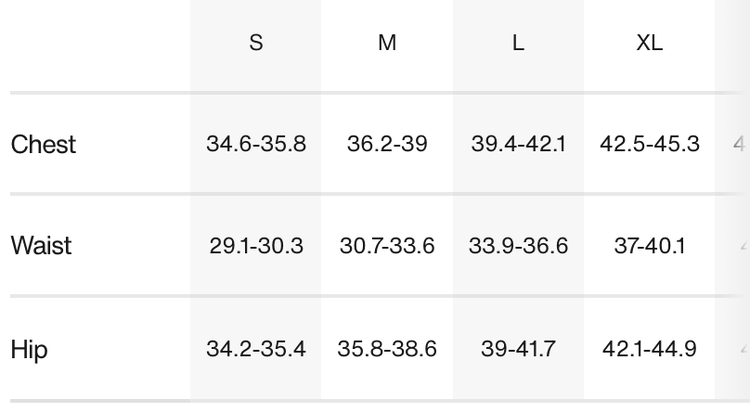This screenshot has height=412, width=750.
Task: Click the L size column header
Action: coord(518,44)
